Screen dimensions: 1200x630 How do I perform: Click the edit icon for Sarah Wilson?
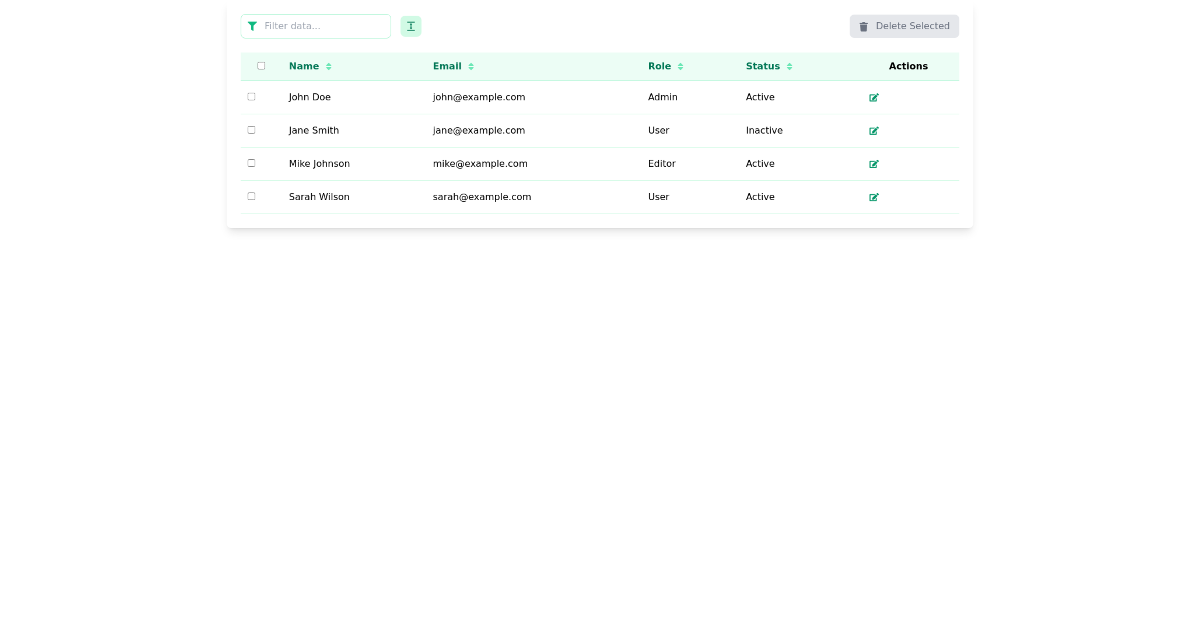(x=874, y=197)
